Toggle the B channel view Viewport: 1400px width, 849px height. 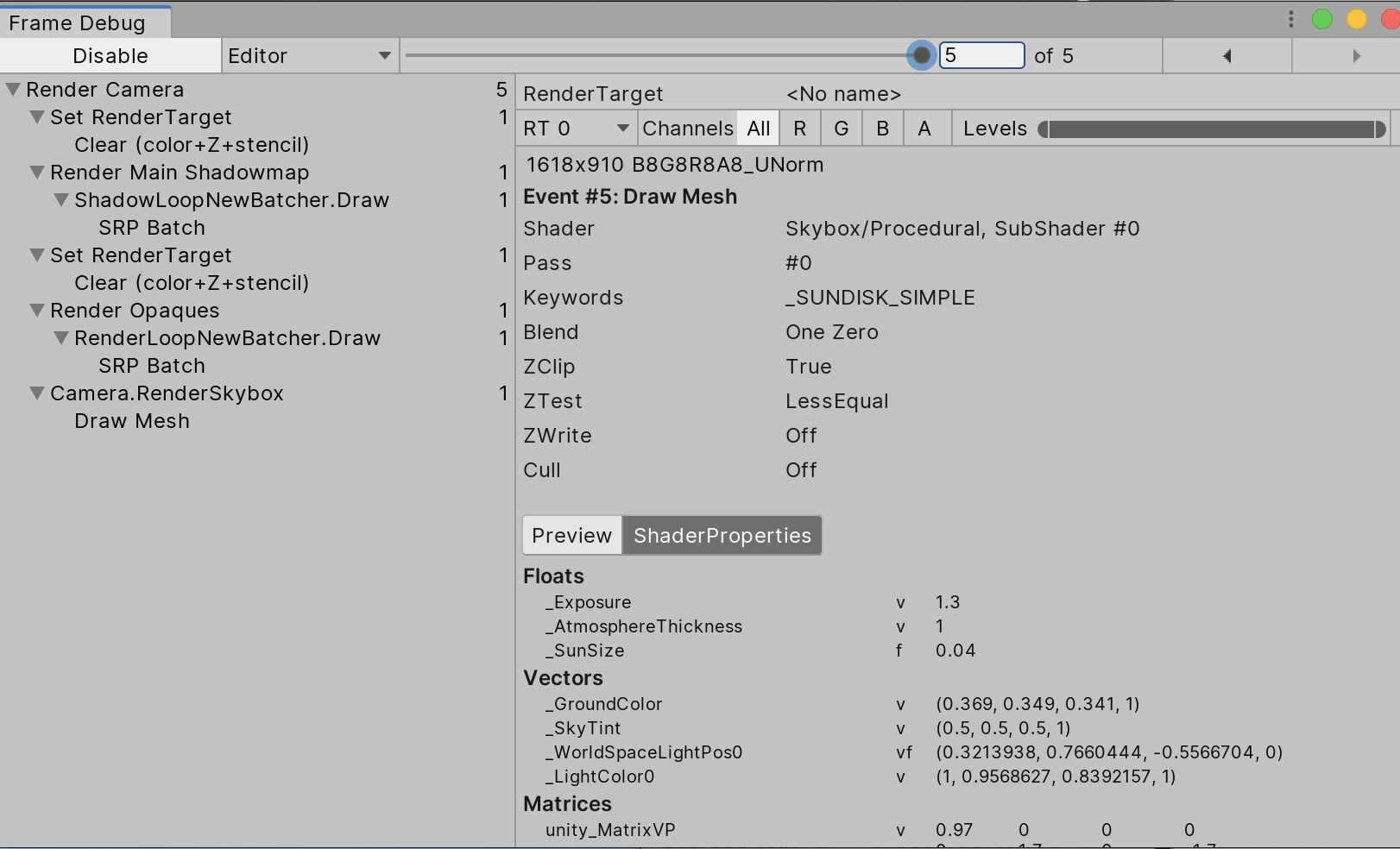[x=882, y=128]
